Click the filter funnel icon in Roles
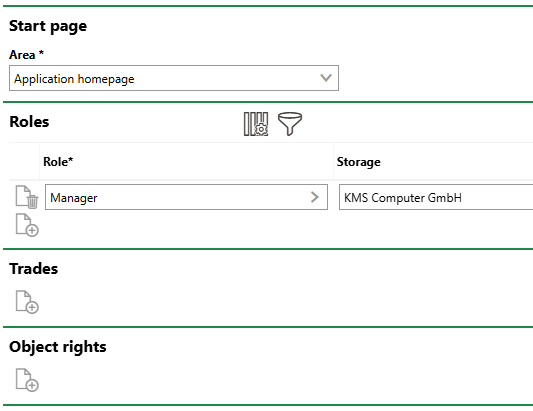Viewport: 533px width, 411px height. [290, 124]
